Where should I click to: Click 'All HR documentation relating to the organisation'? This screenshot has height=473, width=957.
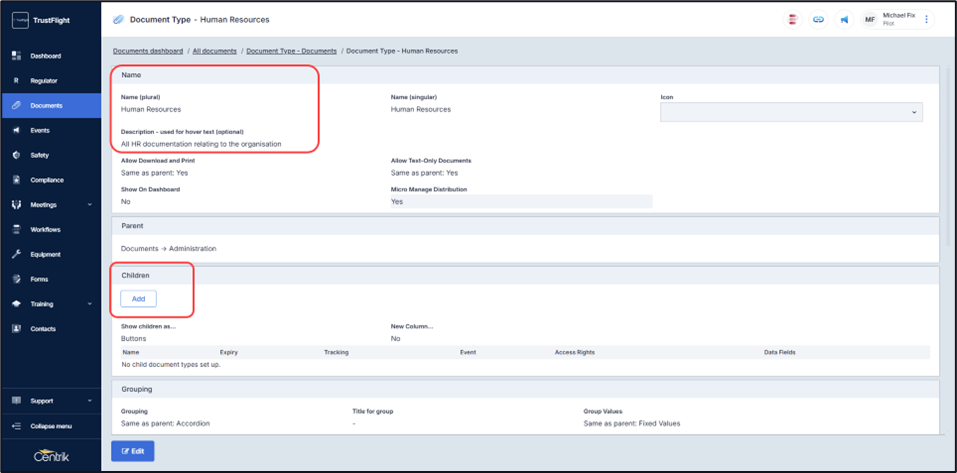click(x=201, y=144)
